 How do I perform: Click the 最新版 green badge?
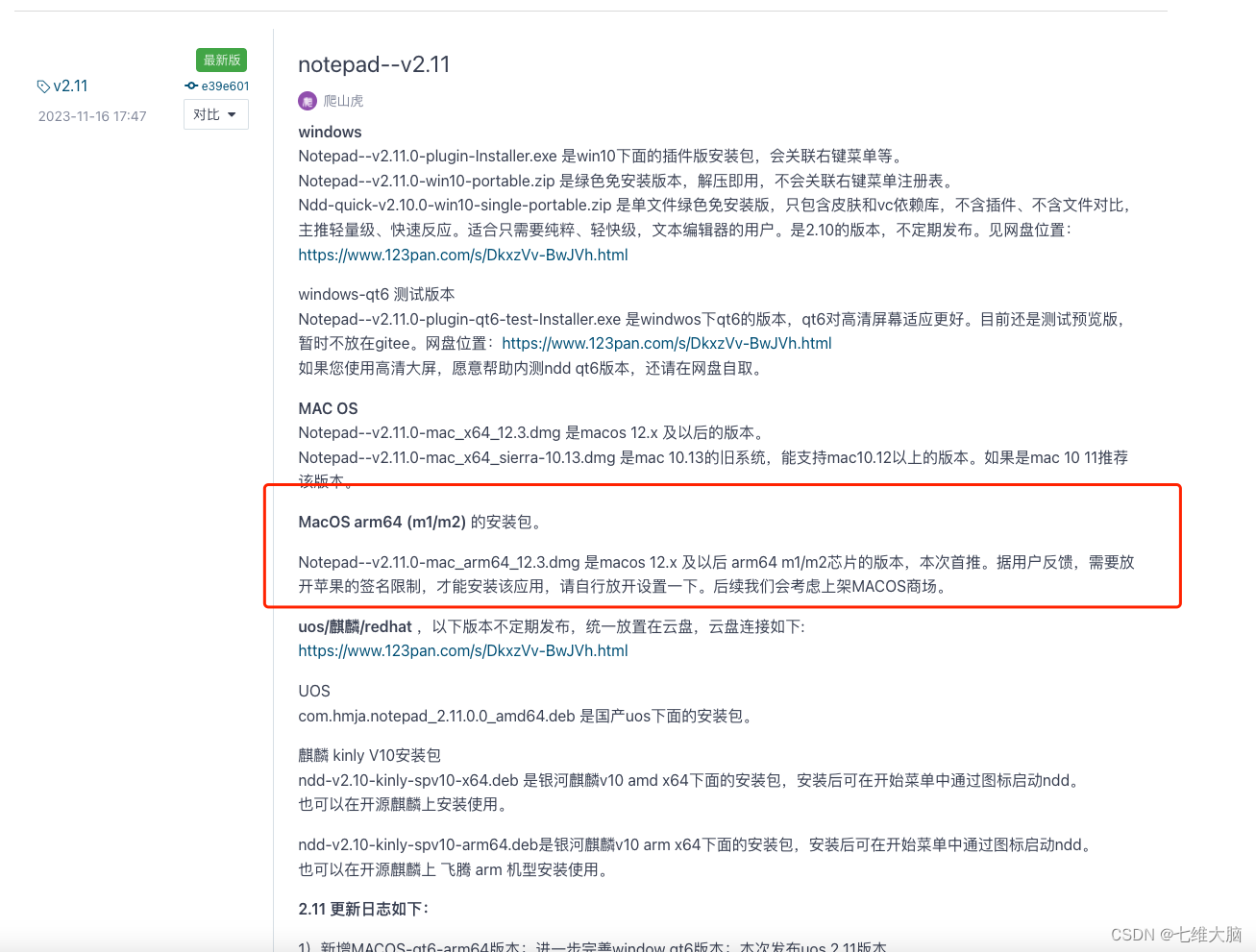(x=222, y=60)
